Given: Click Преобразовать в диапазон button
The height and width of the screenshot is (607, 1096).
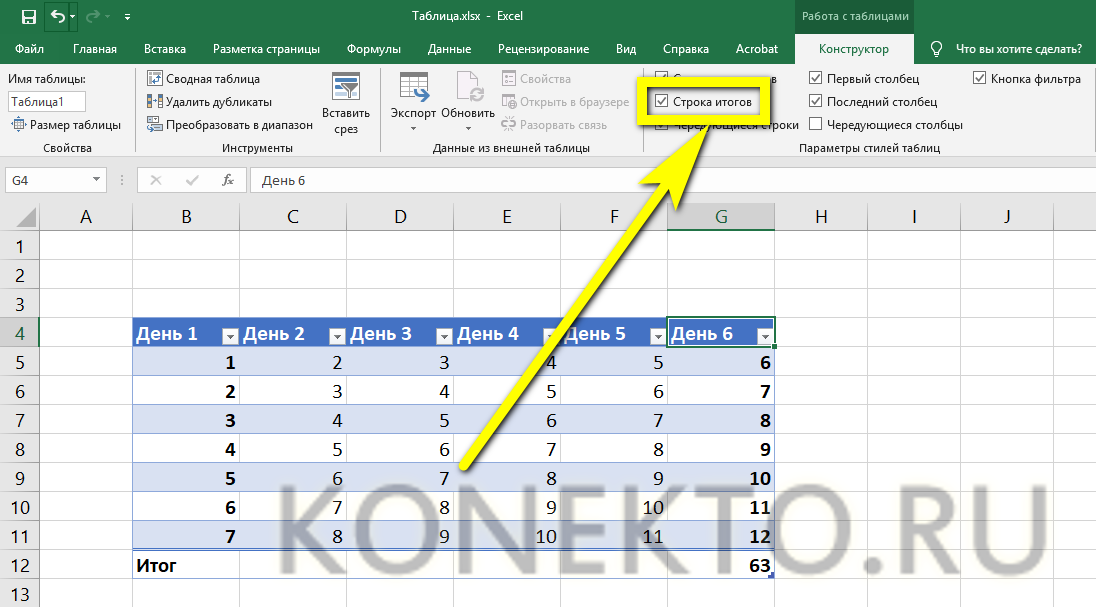Looking at the screenshot, I should click(x=230, y=125).
